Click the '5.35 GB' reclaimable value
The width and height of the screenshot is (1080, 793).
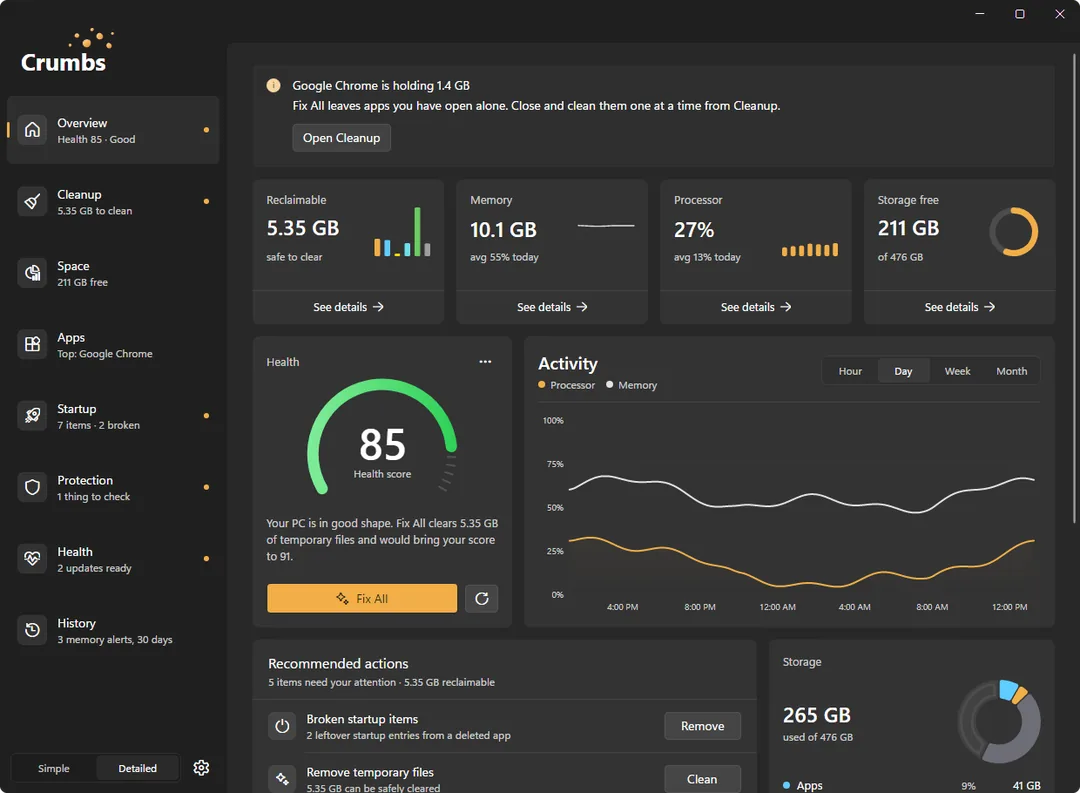tap(303, 228)
